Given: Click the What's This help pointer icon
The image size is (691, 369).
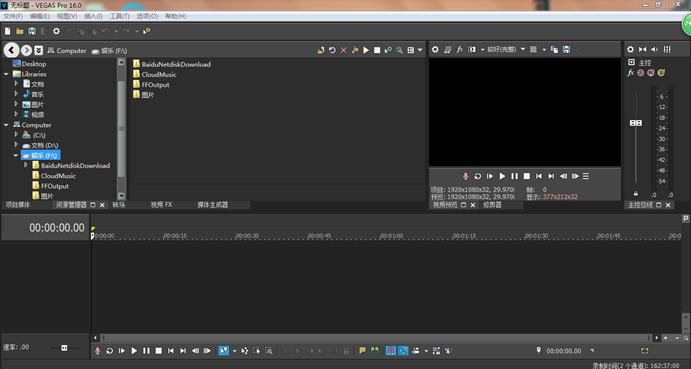Looking at the screenshot, I should [x=147, y=31].
